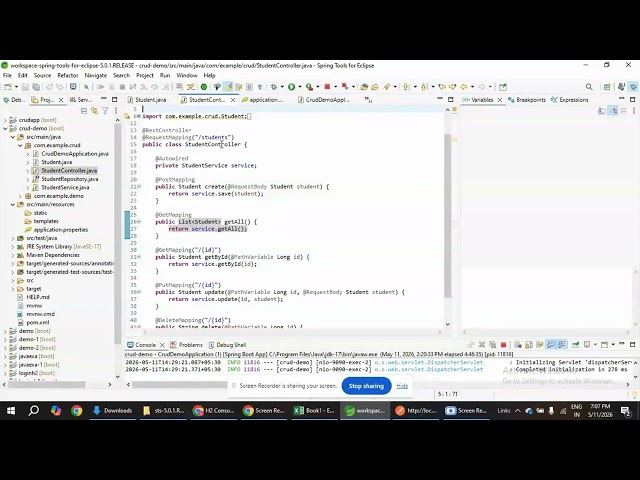Click the Debug bug toolbar icon

click(x=273, y=87)
